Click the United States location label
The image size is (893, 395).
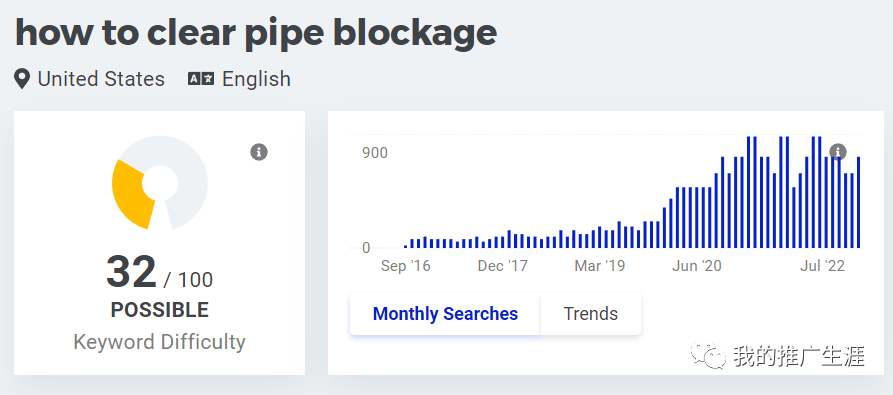(101, 79)
